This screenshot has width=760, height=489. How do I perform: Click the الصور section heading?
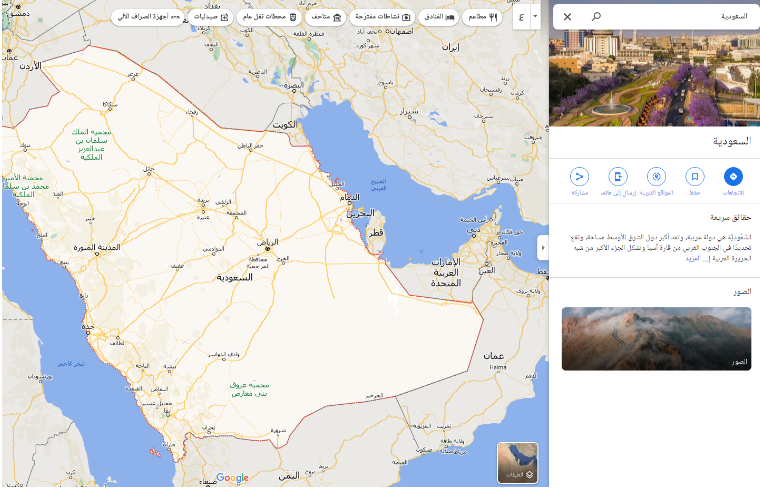pos(742,291)
